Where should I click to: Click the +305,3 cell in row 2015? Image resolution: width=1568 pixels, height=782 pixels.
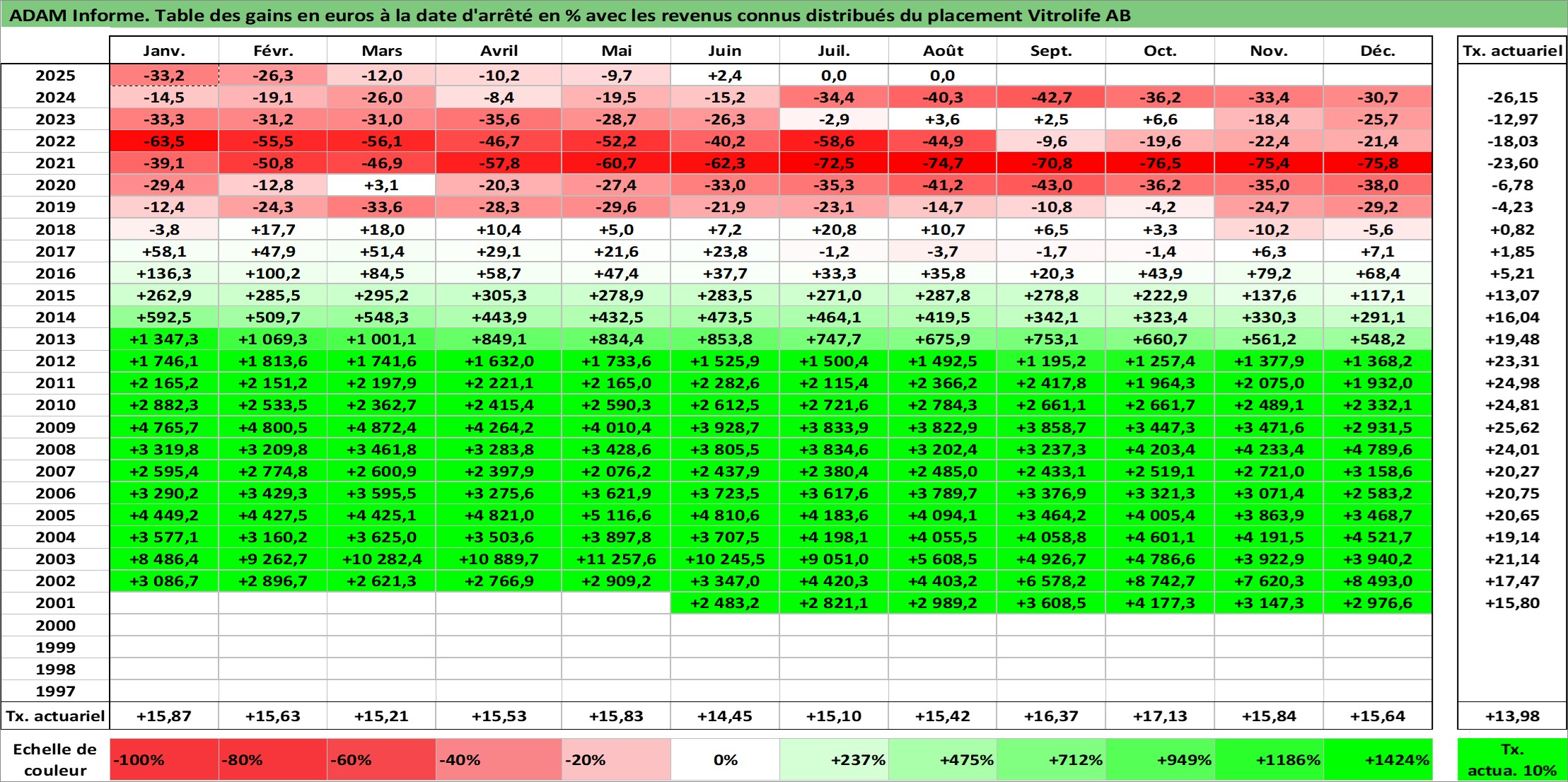click(x=499, y=296)
